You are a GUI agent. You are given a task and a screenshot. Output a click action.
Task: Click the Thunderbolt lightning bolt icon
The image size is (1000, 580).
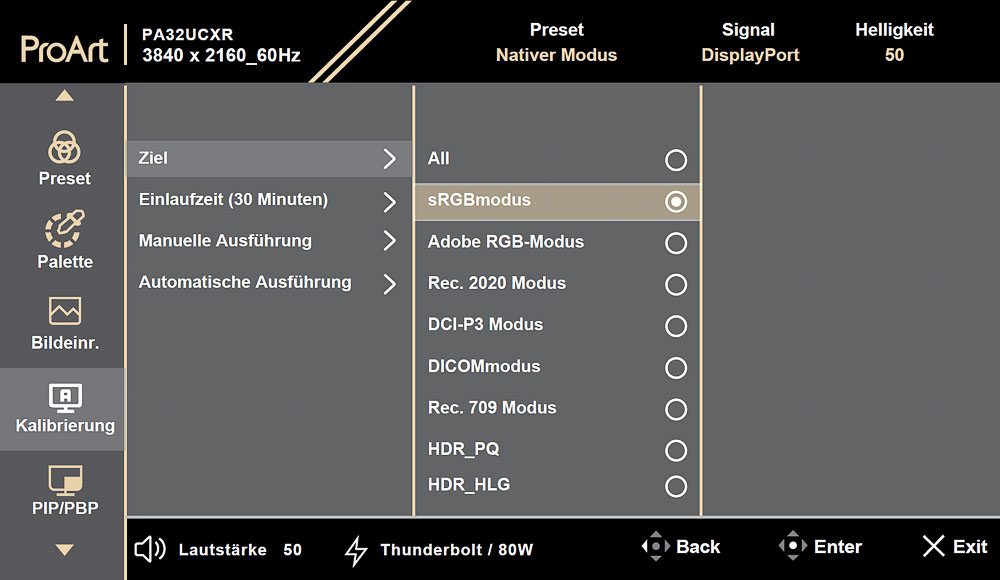(356, 550)
